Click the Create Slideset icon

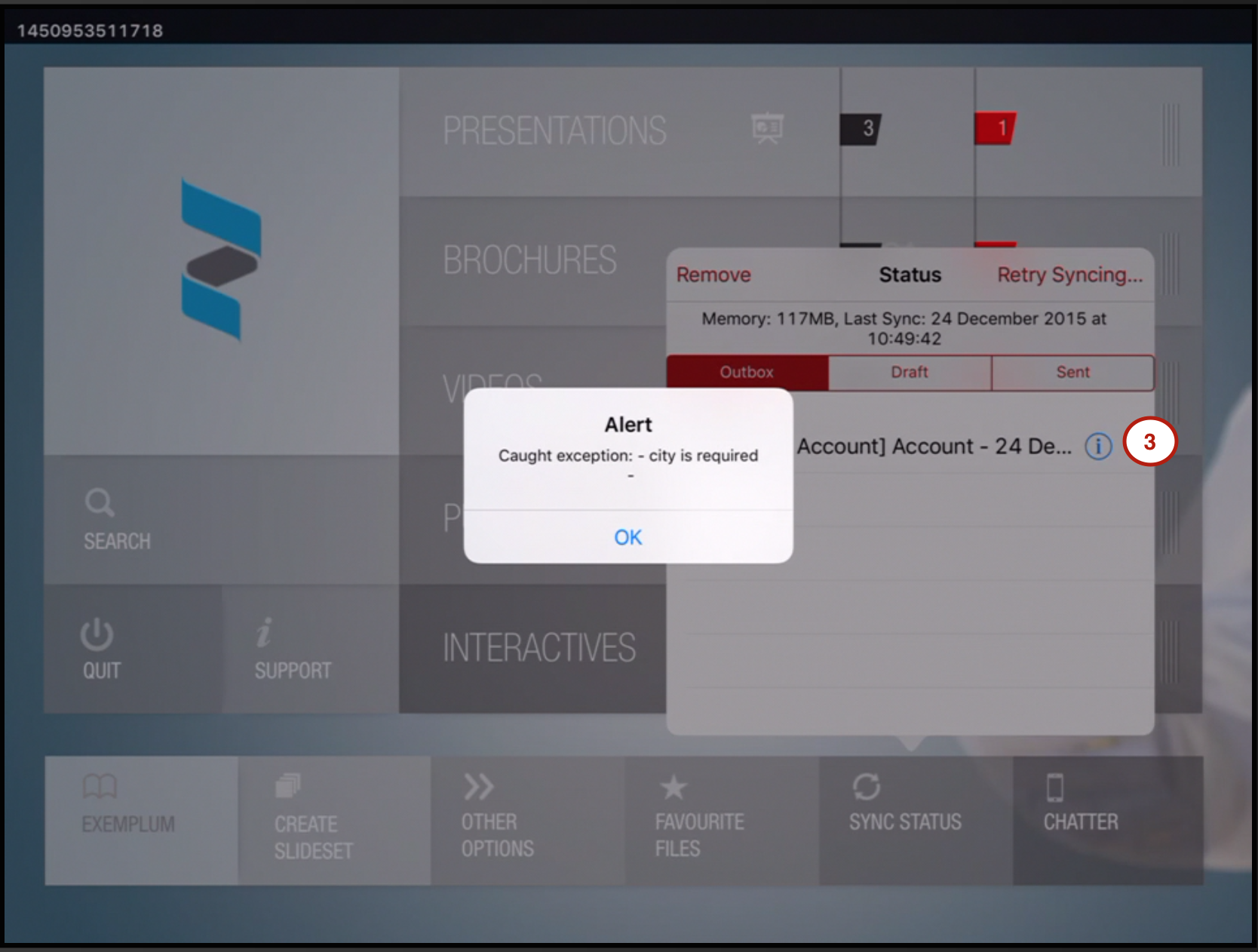pyautogui.click(x=287, y=786)
